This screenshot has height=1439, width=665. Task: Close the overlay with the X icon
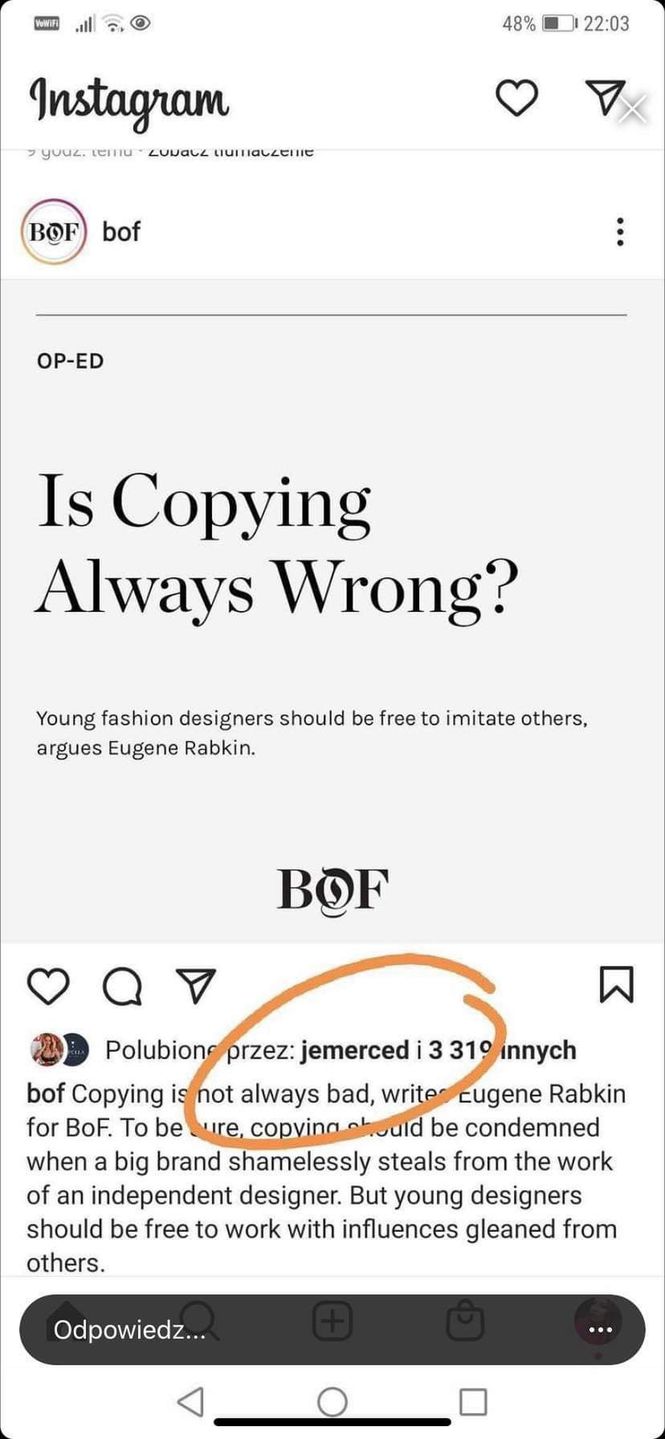pos(633,110)
